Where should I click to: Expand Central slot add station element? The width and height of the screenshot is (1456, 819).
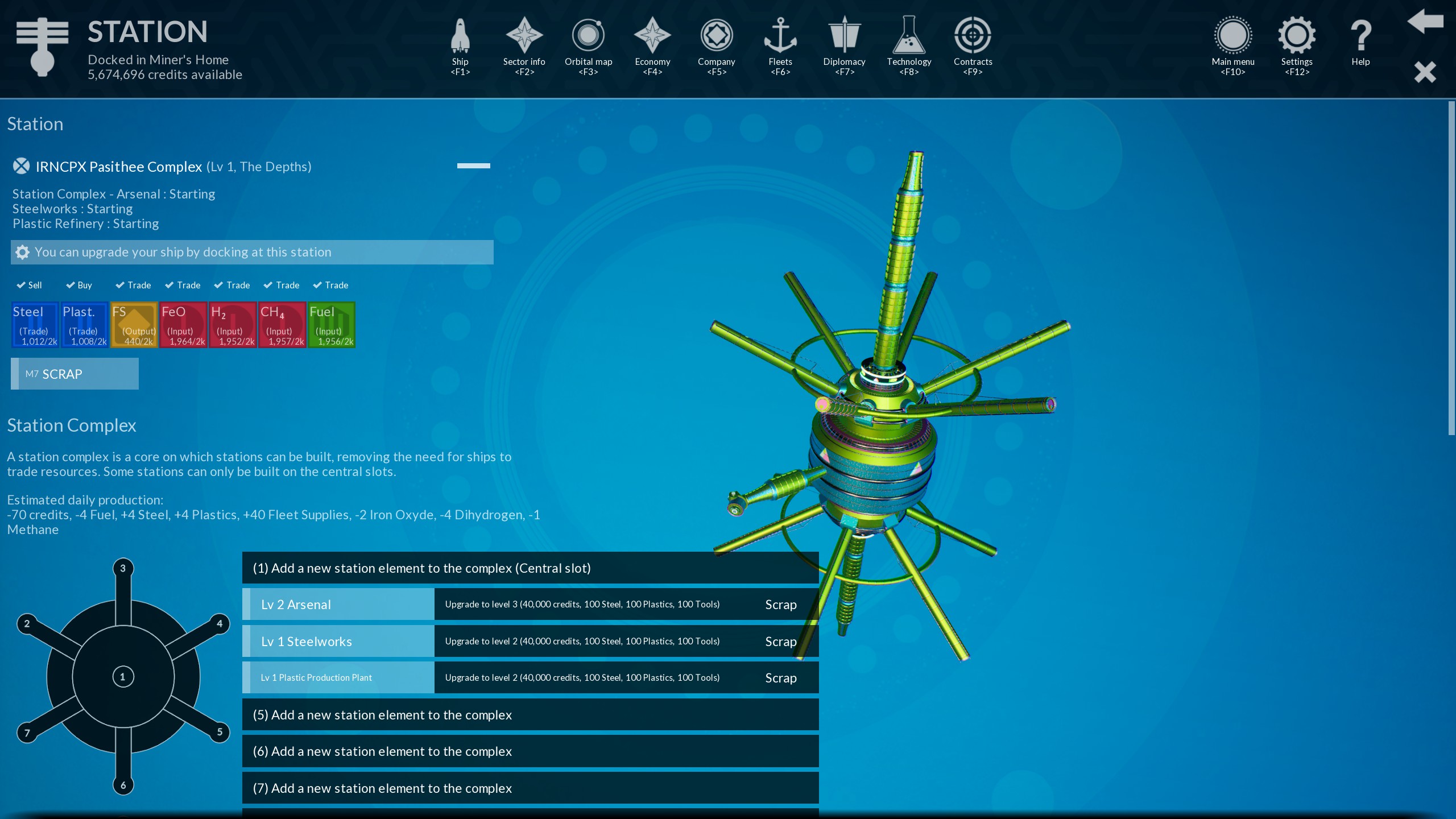(530, 568)
